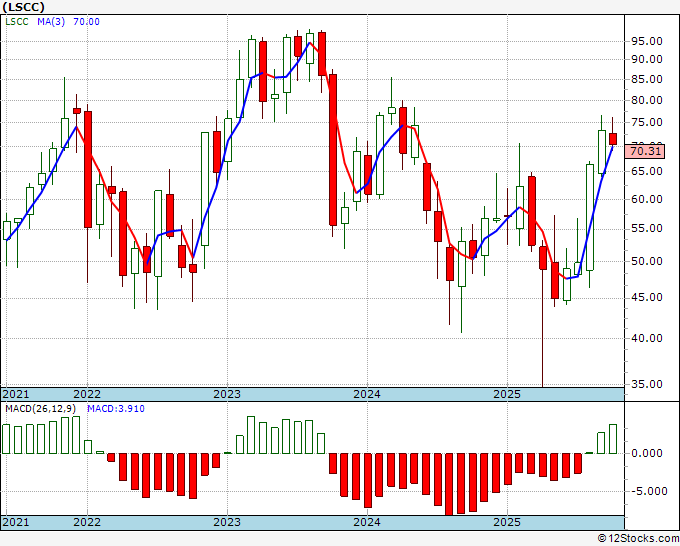The width and height of the screenshot is (680, 546).
Task: Click the 12Stocks.com copyright text
Action: pos(638,539)
